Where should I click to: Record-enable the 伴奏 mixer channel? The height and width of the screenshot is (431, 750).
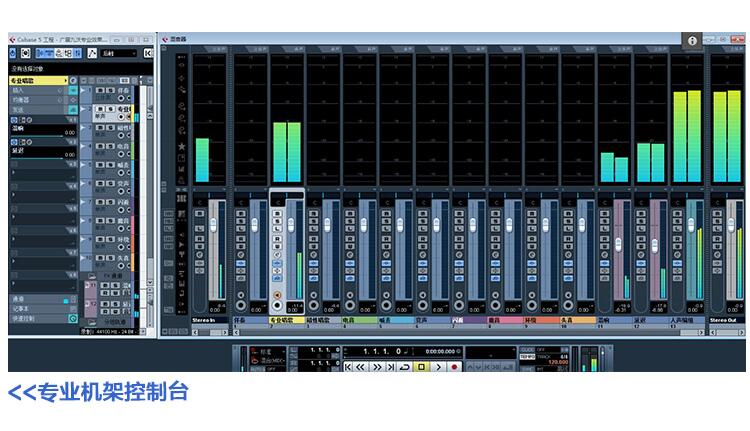click(241, 305)
